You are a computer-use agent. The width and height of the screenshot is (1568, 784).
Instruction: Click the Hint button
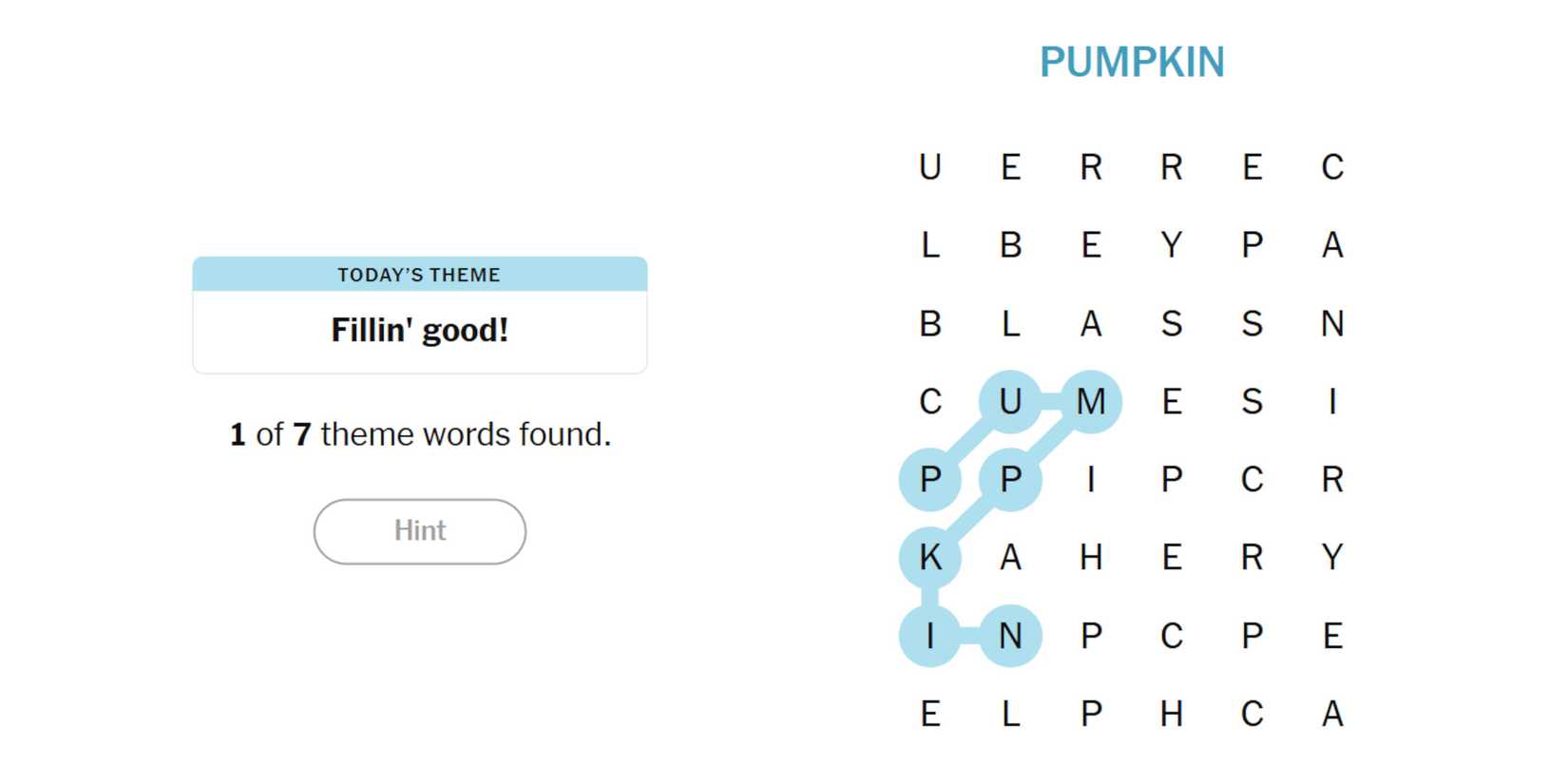pyautogui.click(x=419, y=531)
